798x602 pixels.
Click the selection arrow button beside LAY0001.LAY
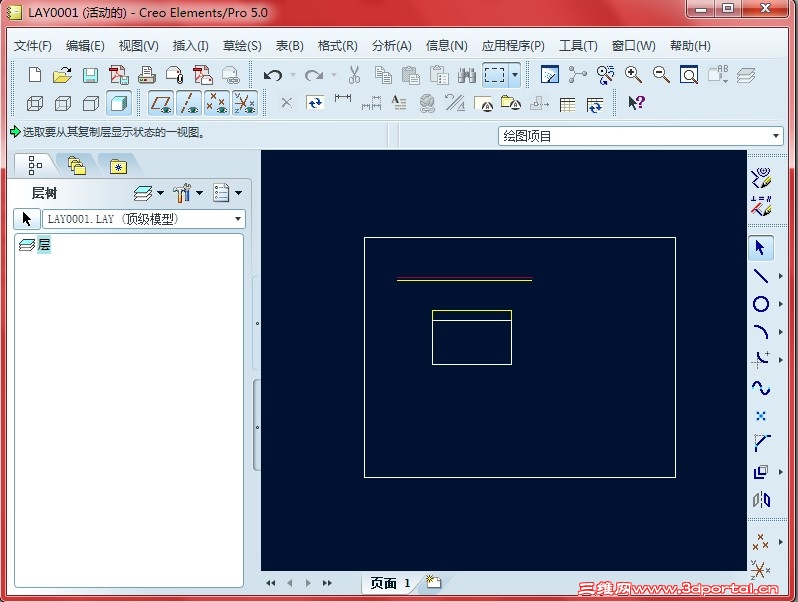click(x=26, y=219)
